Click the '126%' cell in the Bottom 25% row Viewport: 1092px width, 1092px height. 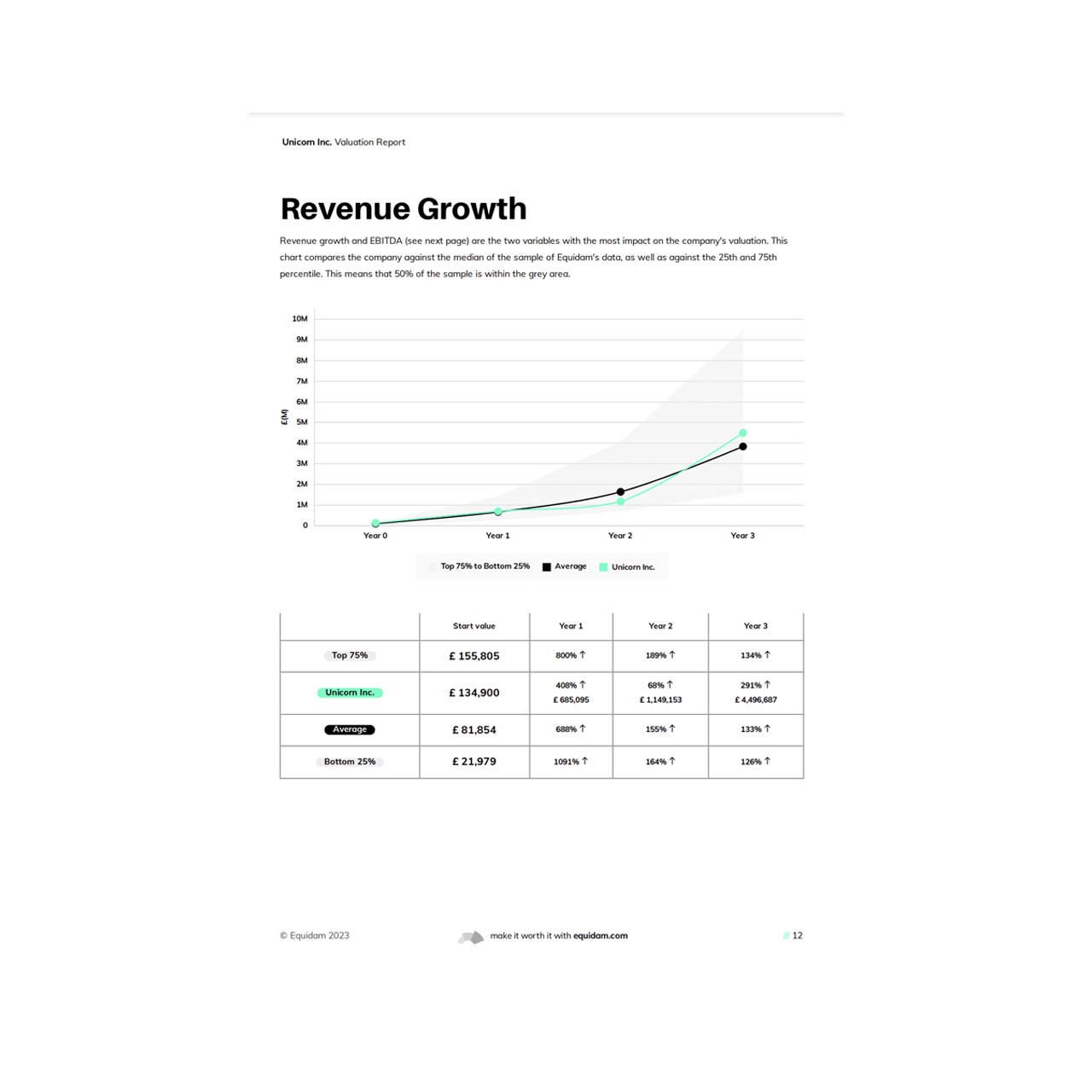click(x=756, y=762)
